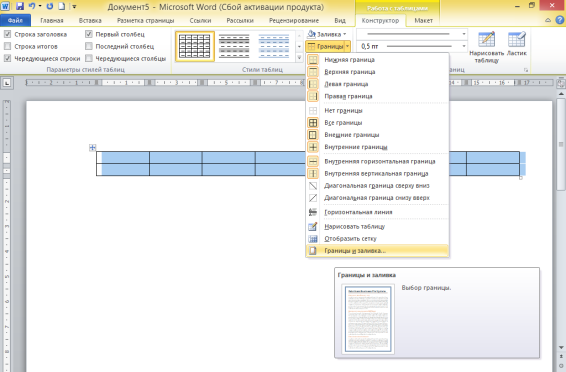Open quick access toolbar customize arrow
This screenshot has width=566, height=372.
click(x=74, y=6)
